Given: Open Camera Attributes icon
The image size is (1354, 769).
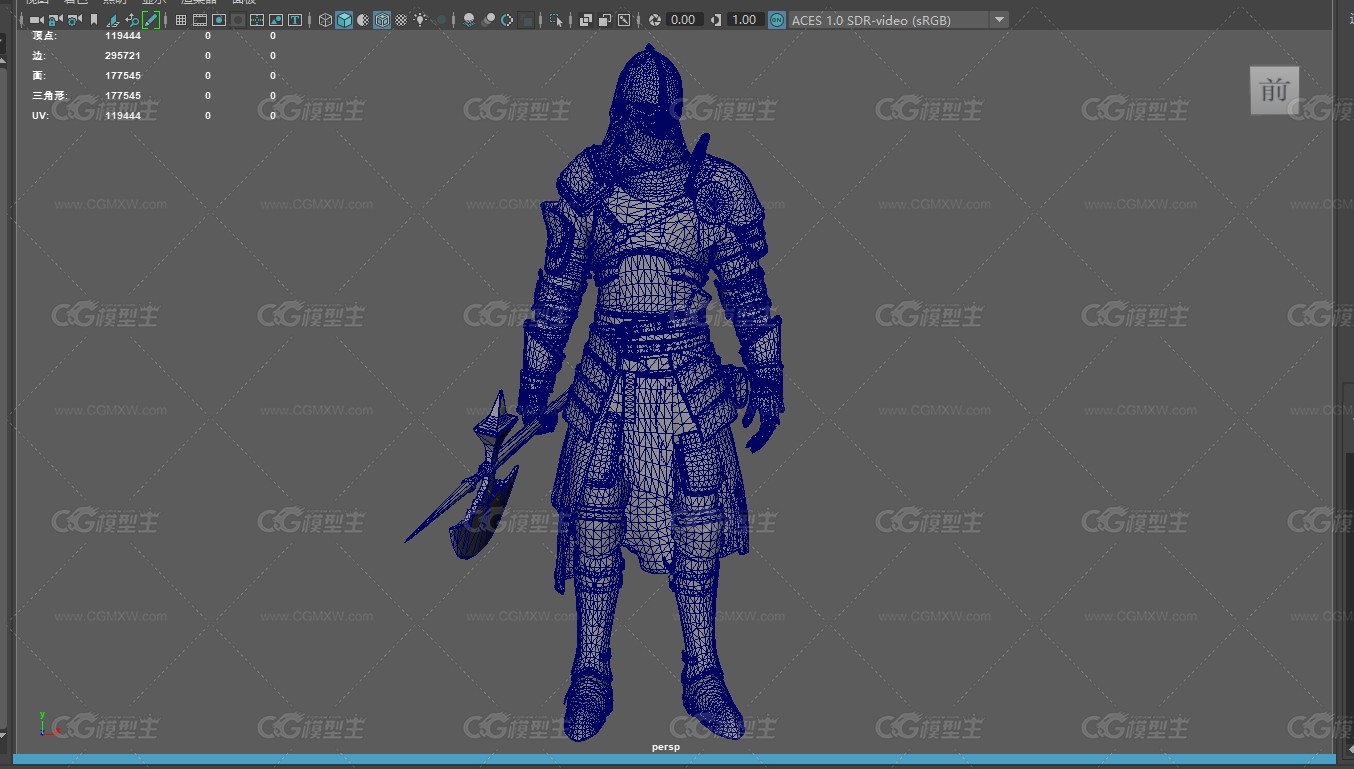Looking at the screenshot, I should 74,20.
